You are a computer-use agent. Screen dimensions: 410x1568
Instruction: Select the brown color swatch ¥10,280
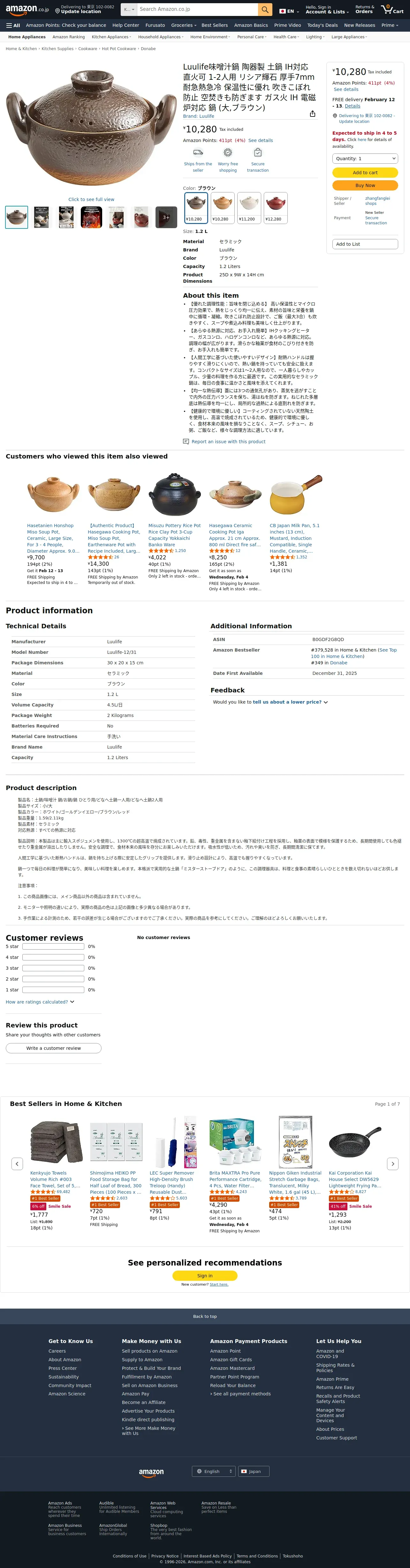[196, 208]
